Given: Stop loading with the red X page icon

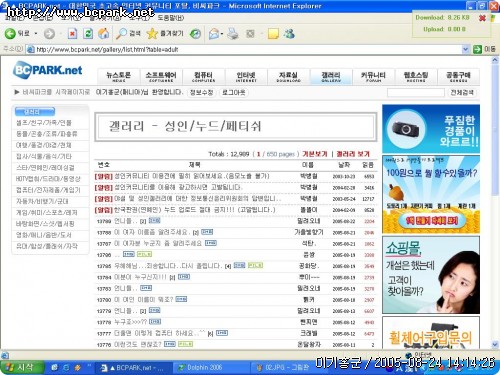Looking at the screenshot, I should click(72, 34).
